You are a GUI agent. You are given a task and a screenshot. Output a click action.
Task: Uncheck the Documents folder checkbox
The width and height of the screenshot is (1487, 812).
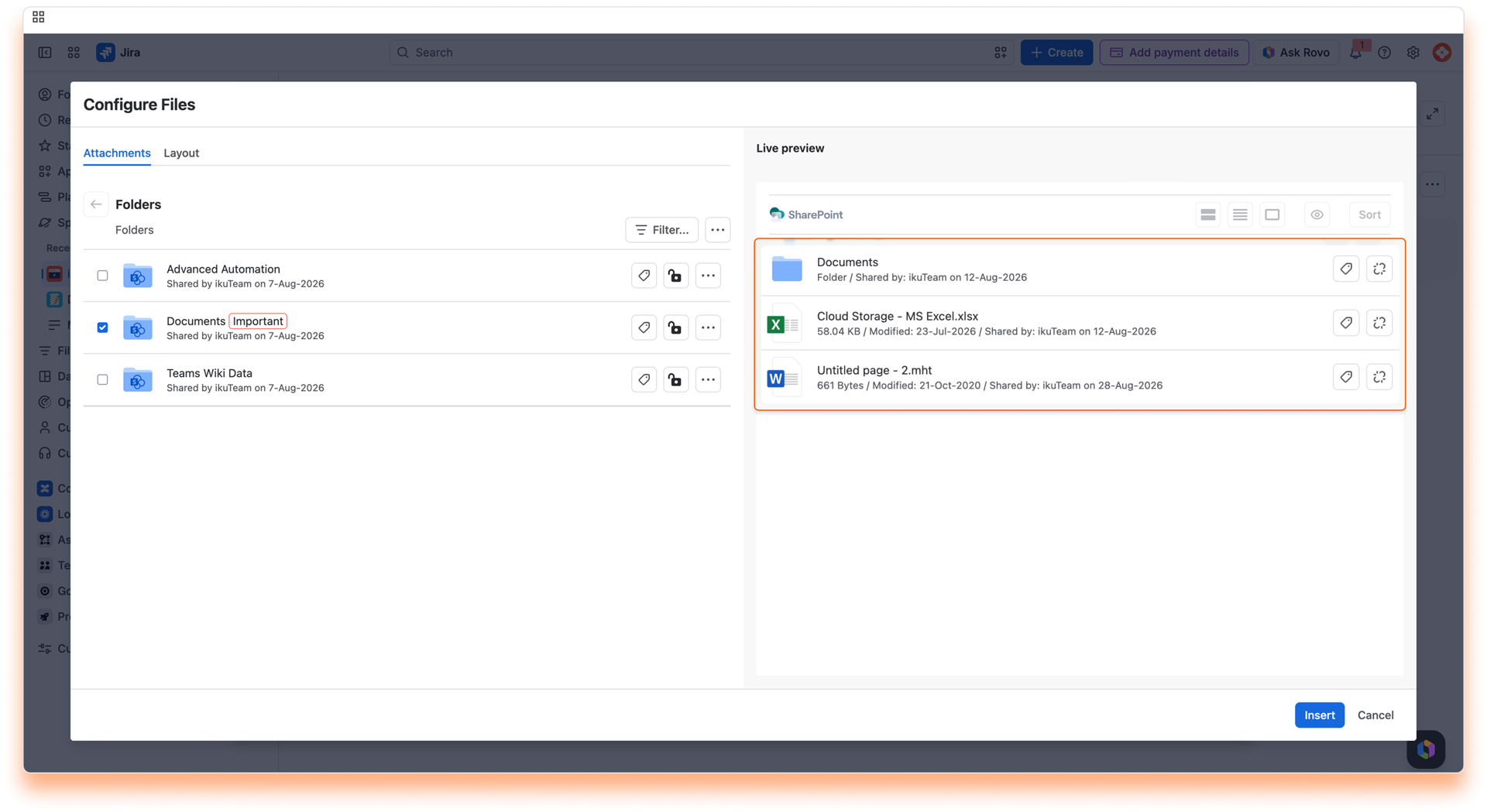pos(102,327)
